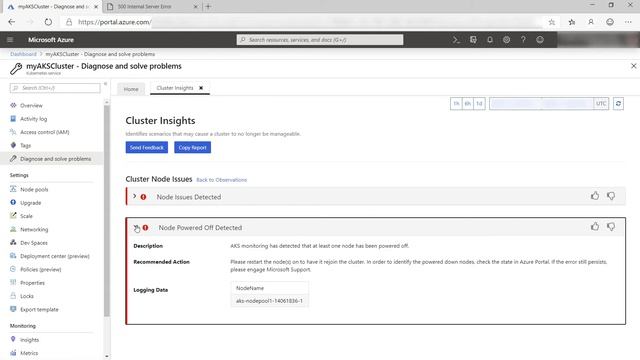Collapse the sidebar menu with chevron

[105, 84]
